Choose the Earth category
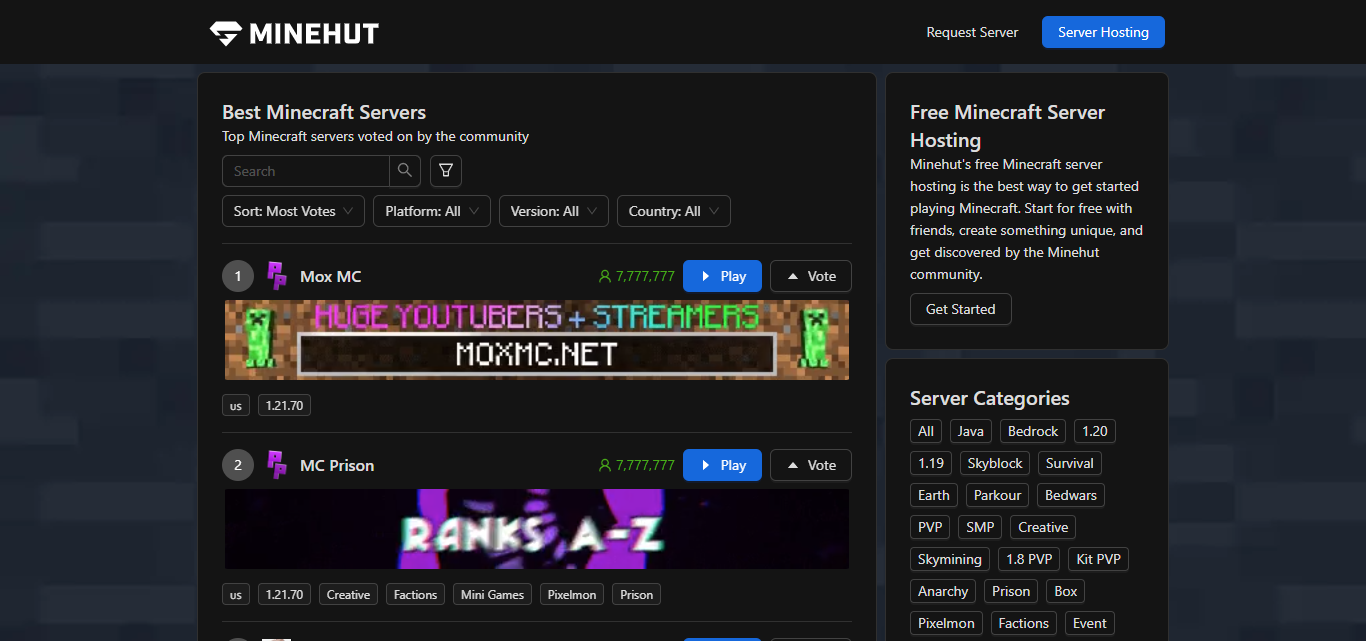 coord(934,495)
